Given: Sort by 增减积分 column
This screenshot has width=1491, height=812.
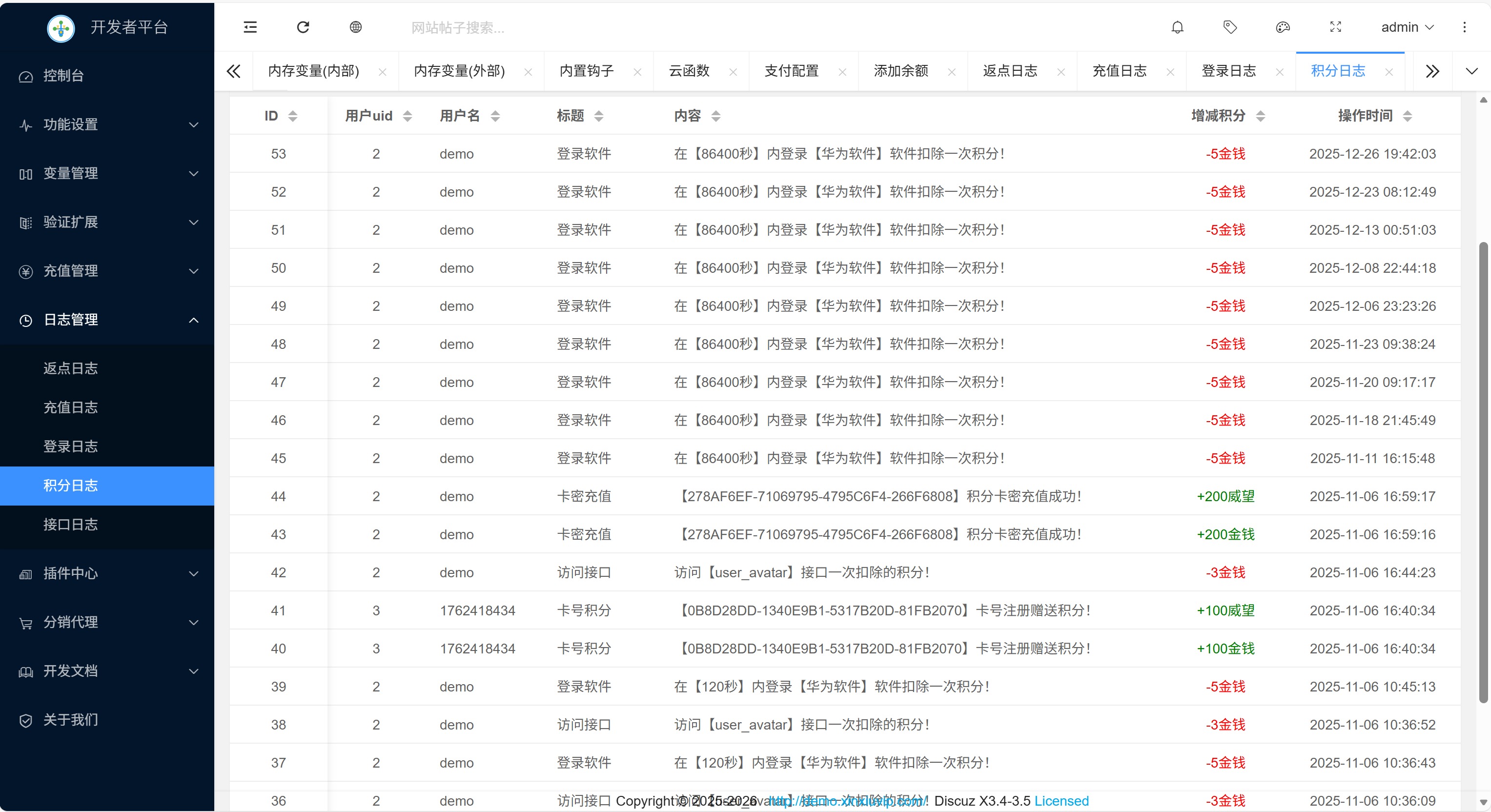Looking at the screenshot, I should tap(1261, 116).
